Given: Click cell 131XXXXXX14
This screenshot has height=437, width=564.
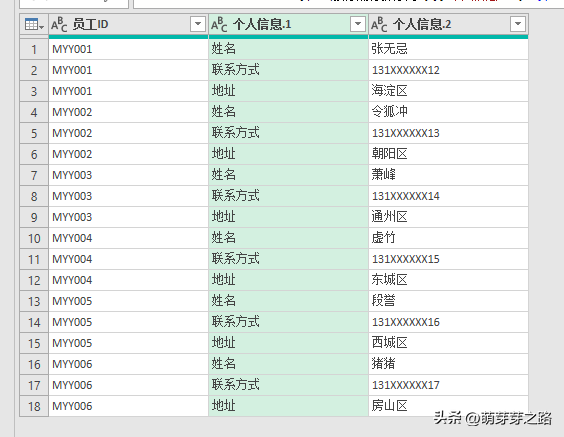Looking at the screenshot, I should 449,196.
